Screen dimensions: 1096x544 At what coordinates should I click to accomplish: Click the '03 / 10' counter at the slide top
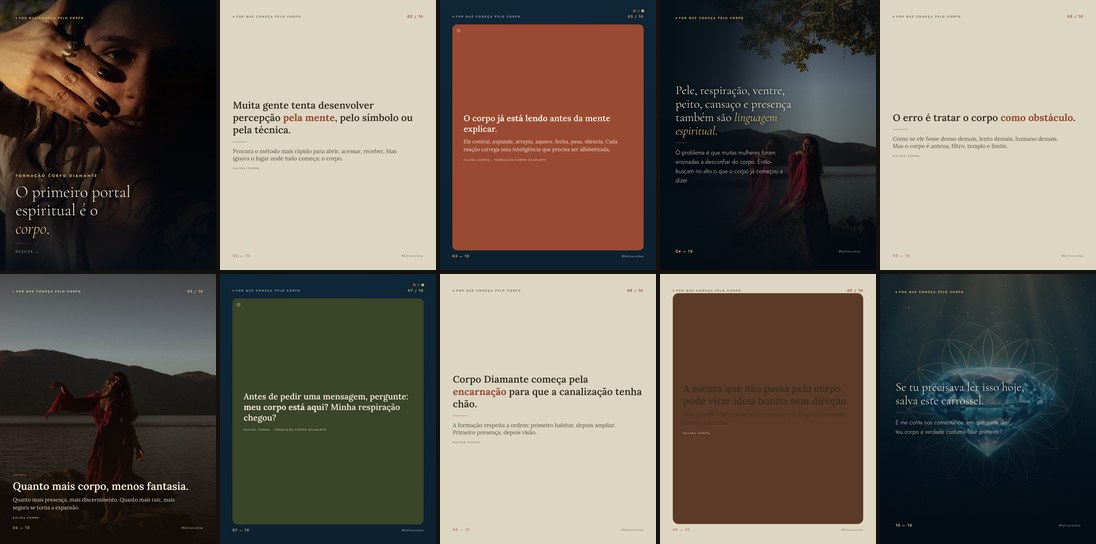[x=635, y=16]
